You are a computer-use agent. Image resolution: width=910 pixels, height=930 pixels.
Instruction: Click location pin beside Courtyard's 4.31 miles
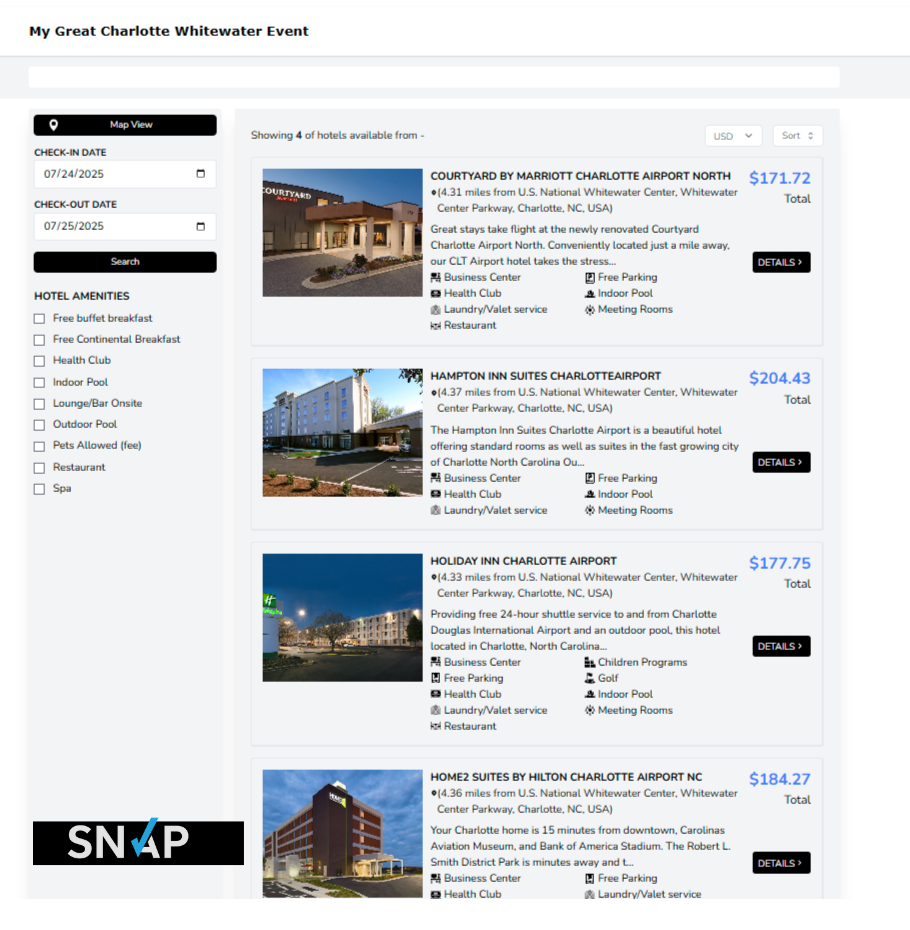pos(434,192)
